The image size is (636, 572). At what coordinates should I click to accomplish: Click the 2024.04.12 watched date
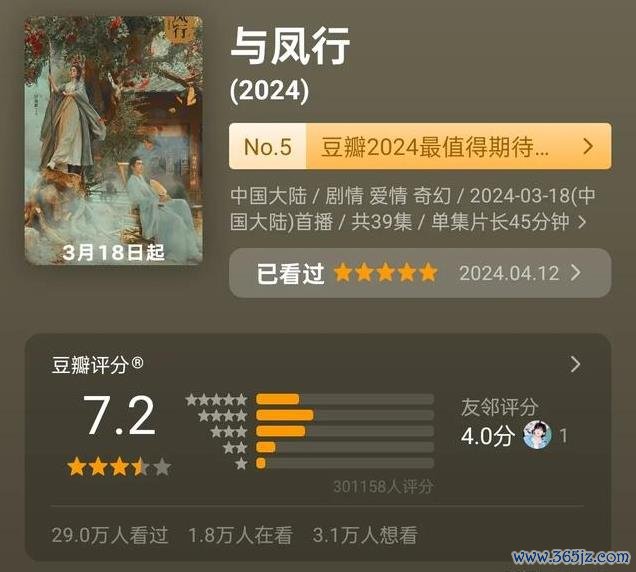pos(509,273)
